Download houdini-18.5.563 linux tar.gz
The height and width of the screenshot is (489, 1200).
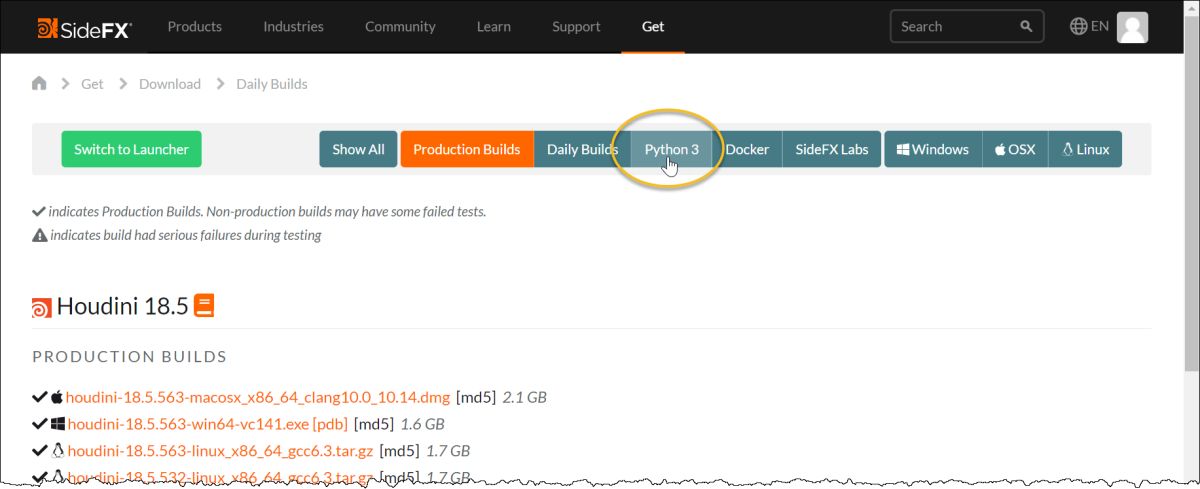[221, 451]
